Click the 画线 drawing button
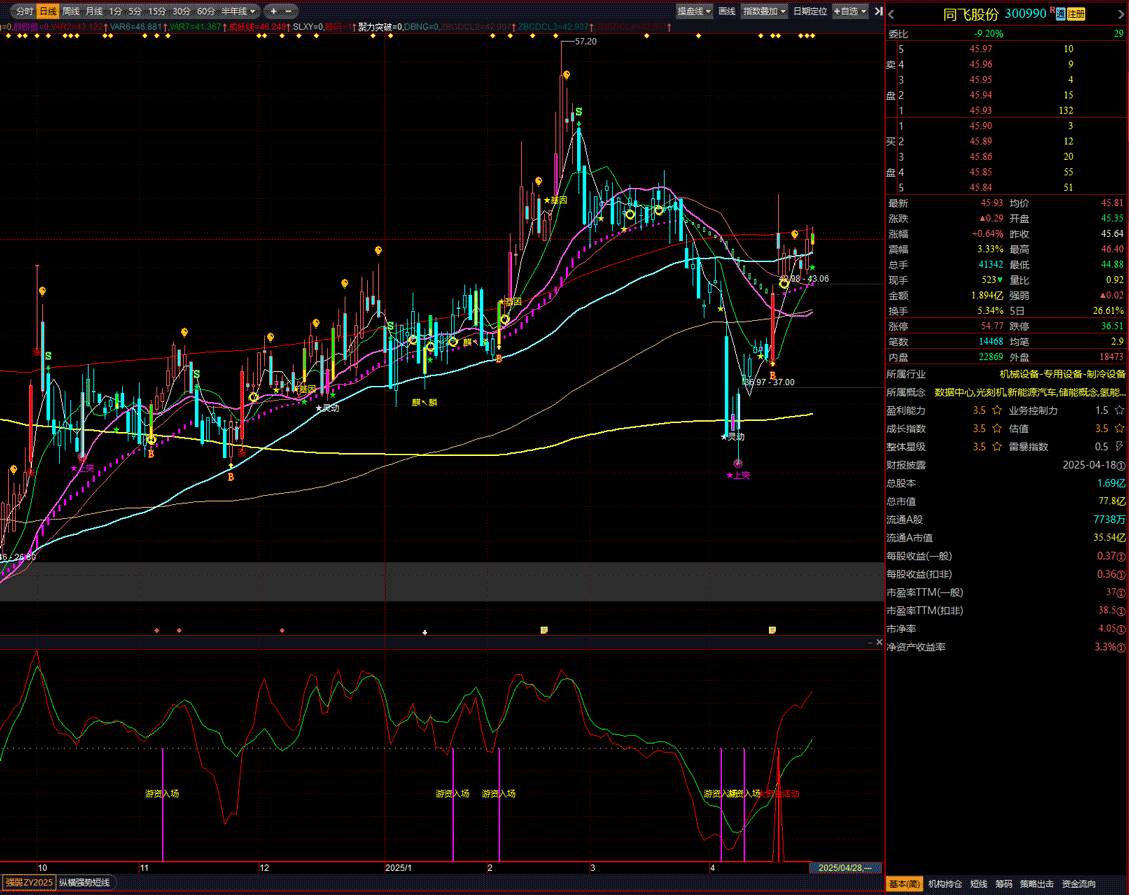 [x=727, y=11]
